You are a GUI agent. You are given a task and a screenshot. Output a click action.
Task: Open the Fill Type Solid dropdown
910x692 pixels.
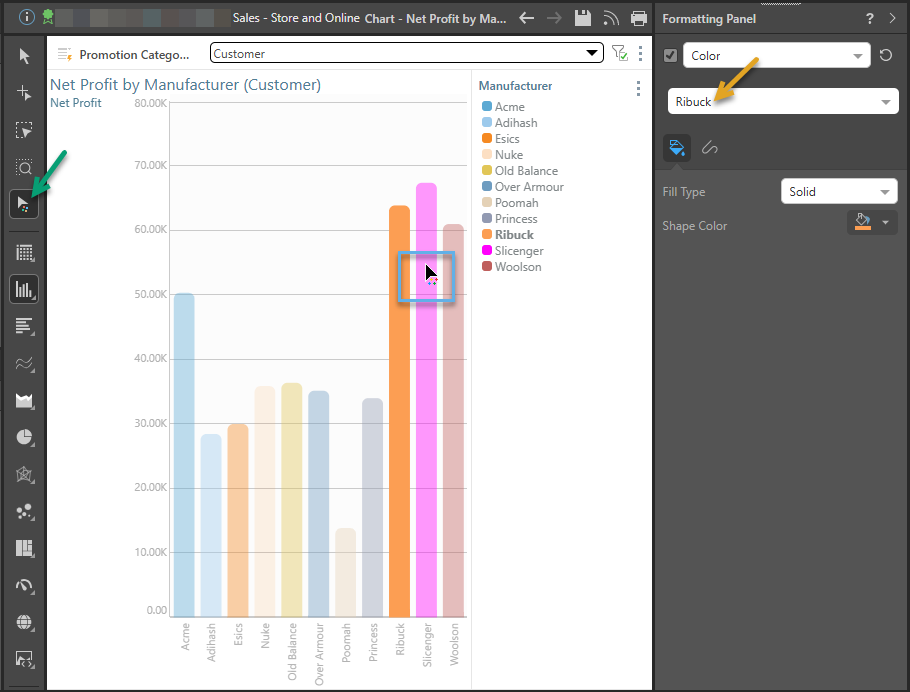838,192
